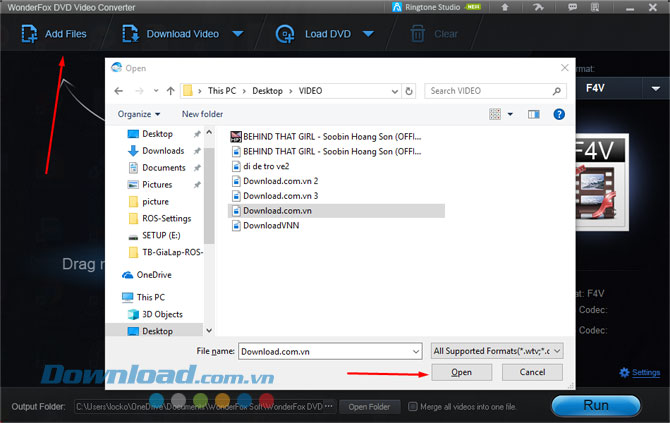
Task: Select the highlighted Download.com.vn file
Action: (x=337, y=211)
